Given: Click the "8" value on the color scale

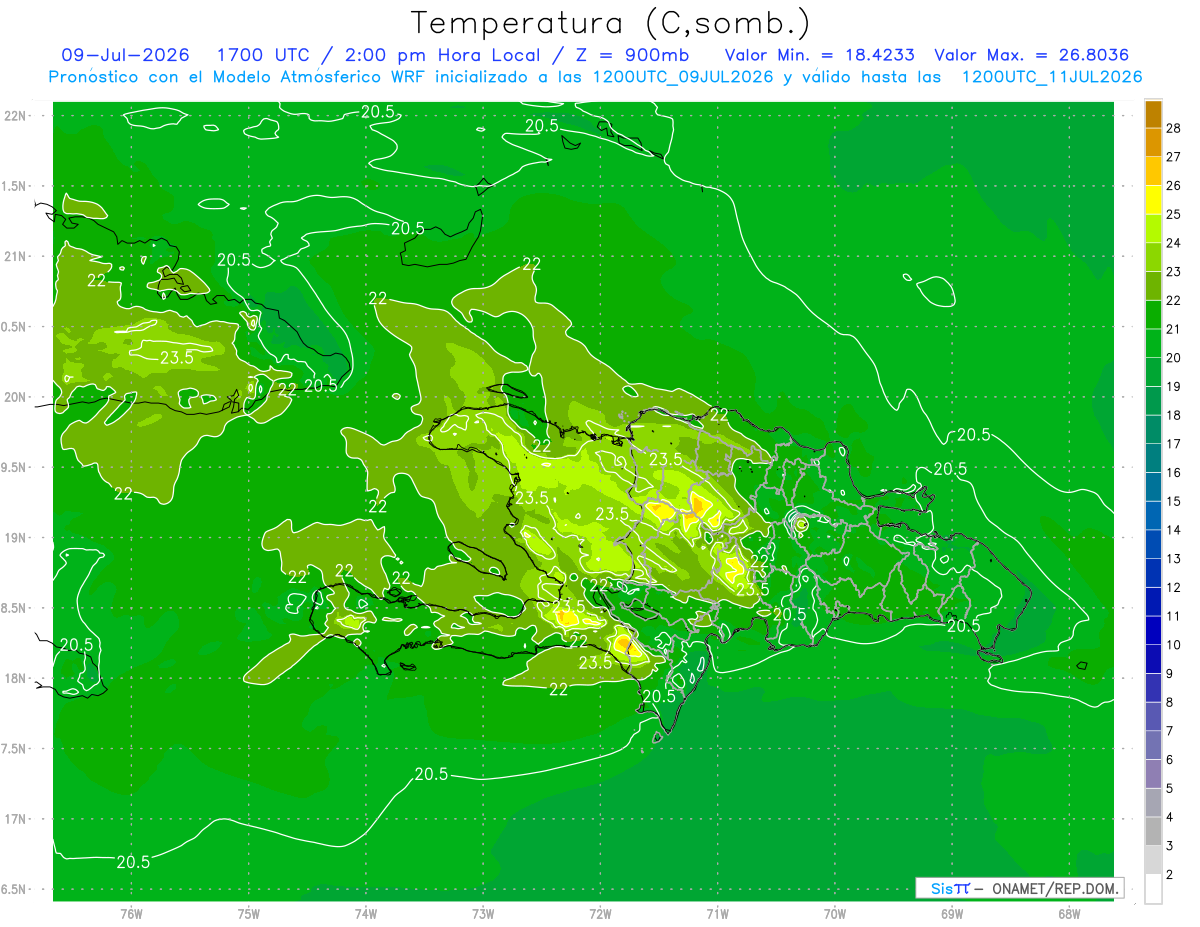Looking at the screenshot, I should [x=1170, y=702].
